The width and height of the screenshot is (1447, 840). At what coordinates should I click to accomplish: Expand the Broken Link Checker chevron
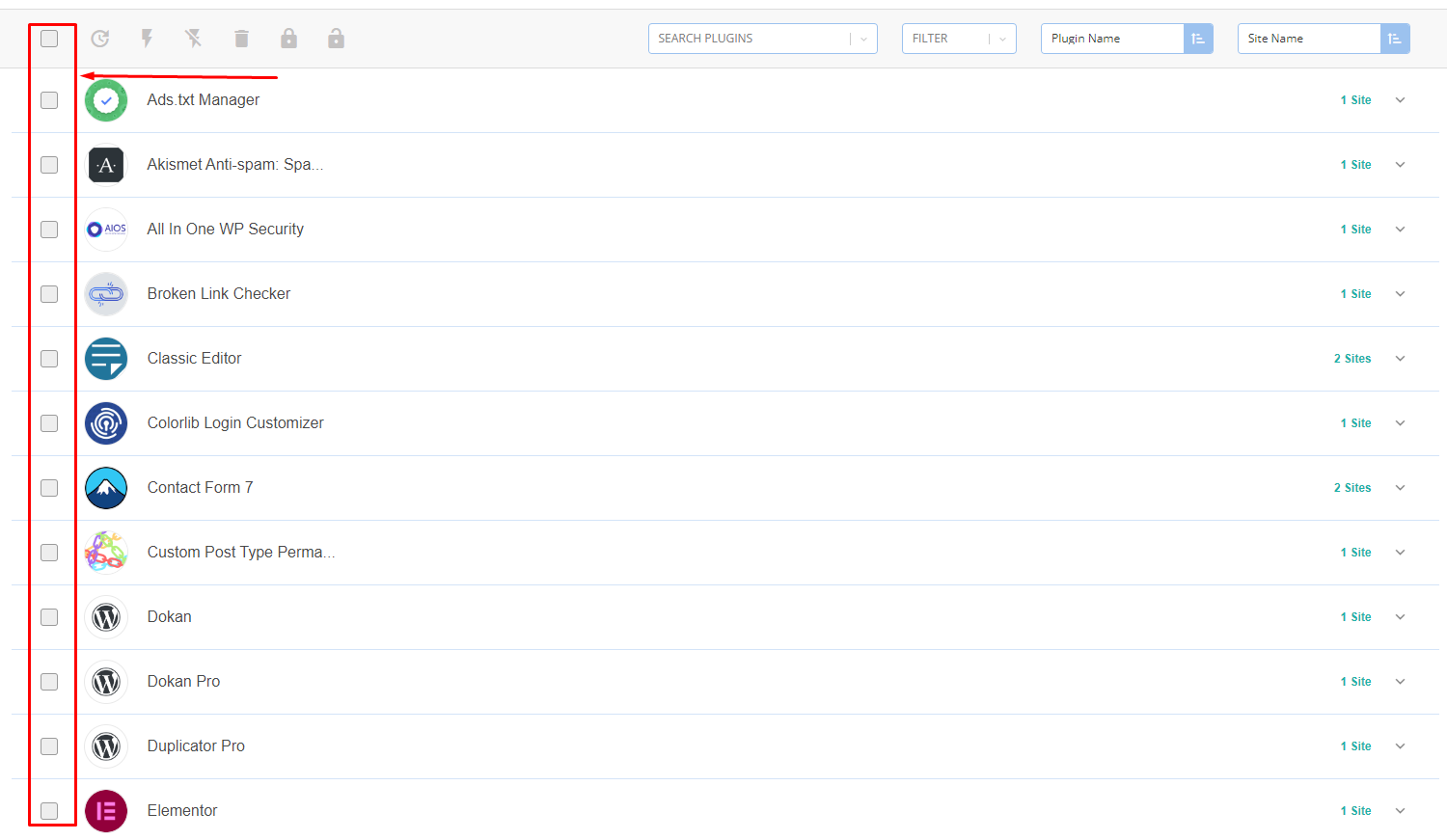pos(1400,294)
